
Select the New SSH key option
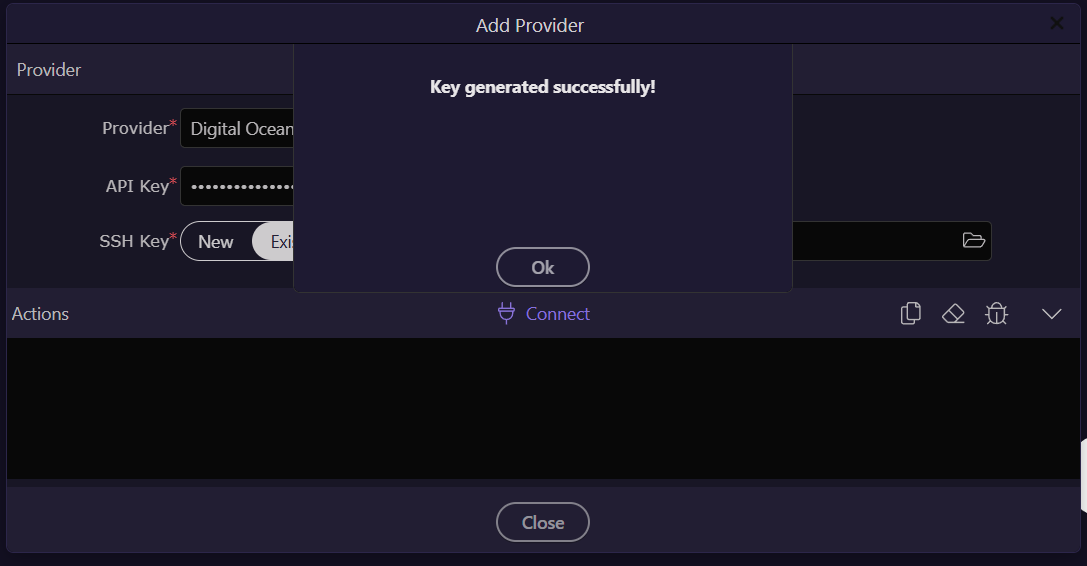pos(216,241)
